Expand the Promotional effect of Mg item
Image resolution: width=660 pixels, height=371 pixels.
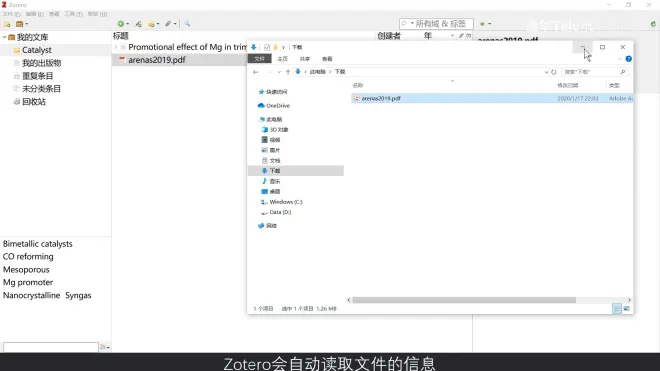coord(116,47)
